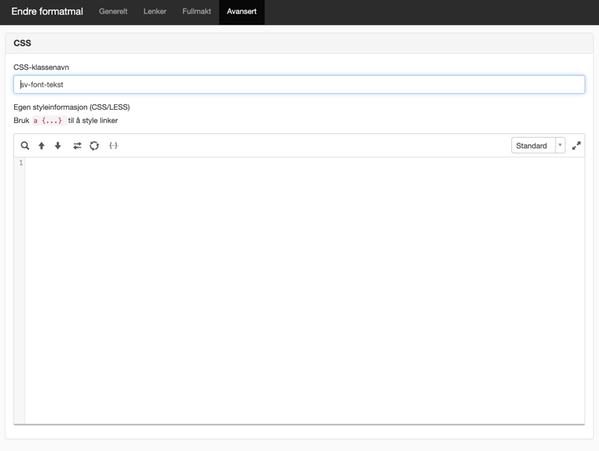The height and width of the screenshot is (451, 599).
Task: Click the caret arrow beside Standard
Action: pos(560,145)
